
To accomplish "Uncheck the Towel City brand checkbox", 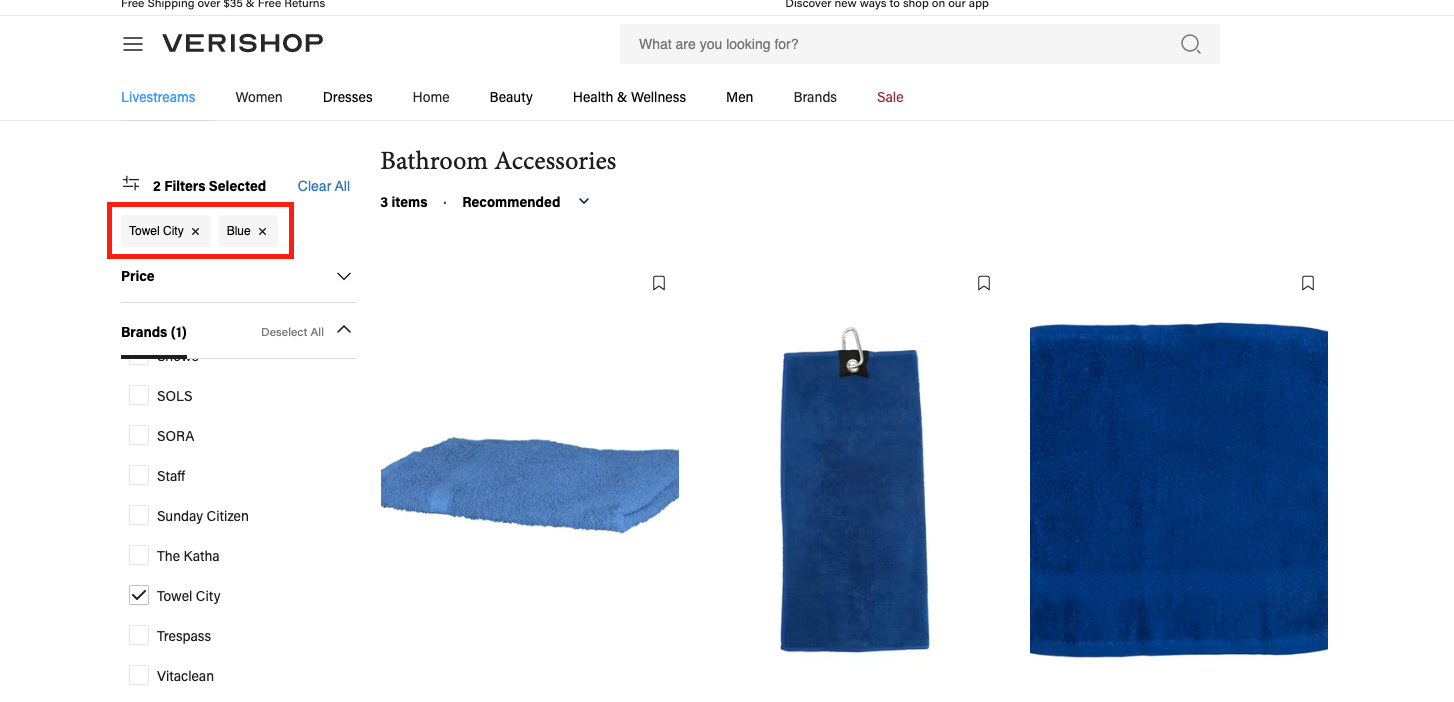I will (139, 595).
